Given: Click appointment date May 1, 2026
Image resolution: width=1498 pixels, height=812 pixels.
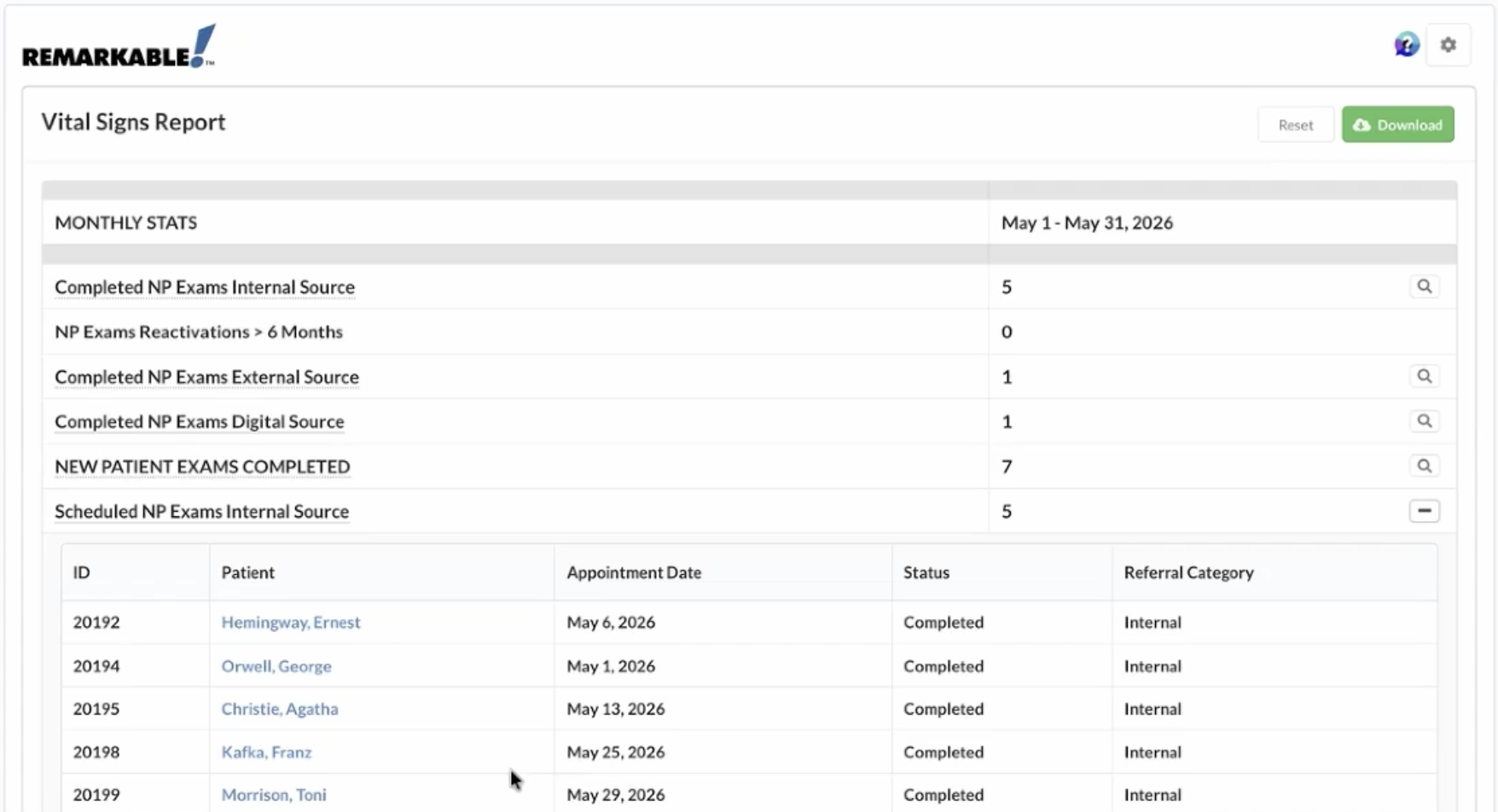Looking at the screenshot, I should 611,666.
